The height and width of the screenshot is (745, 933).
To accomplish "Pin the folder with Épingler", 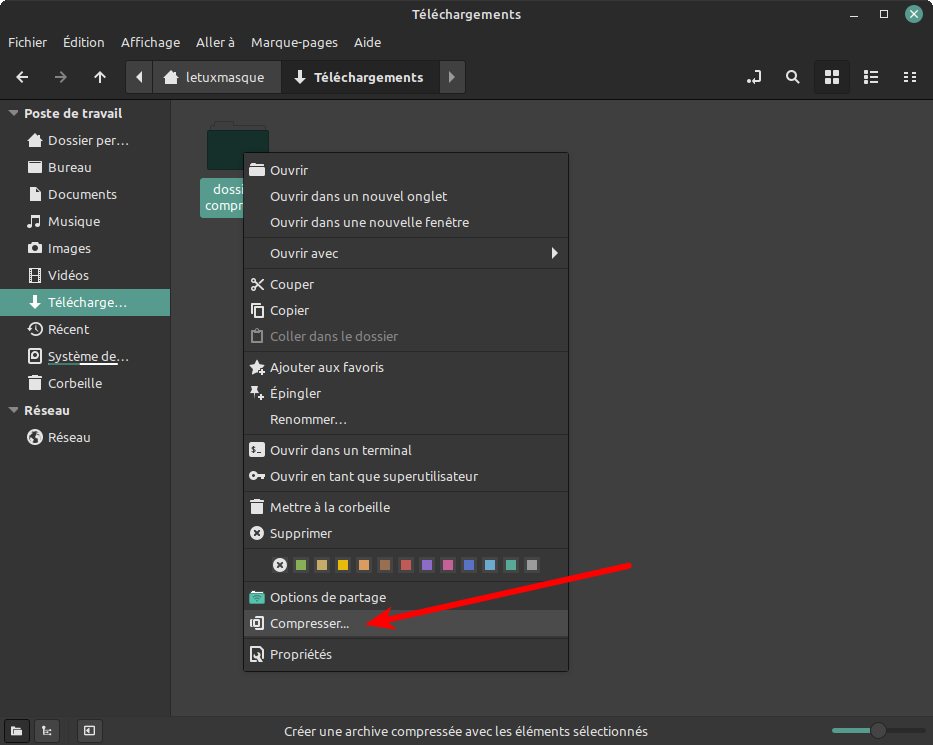I will click(x=406, y=393).
